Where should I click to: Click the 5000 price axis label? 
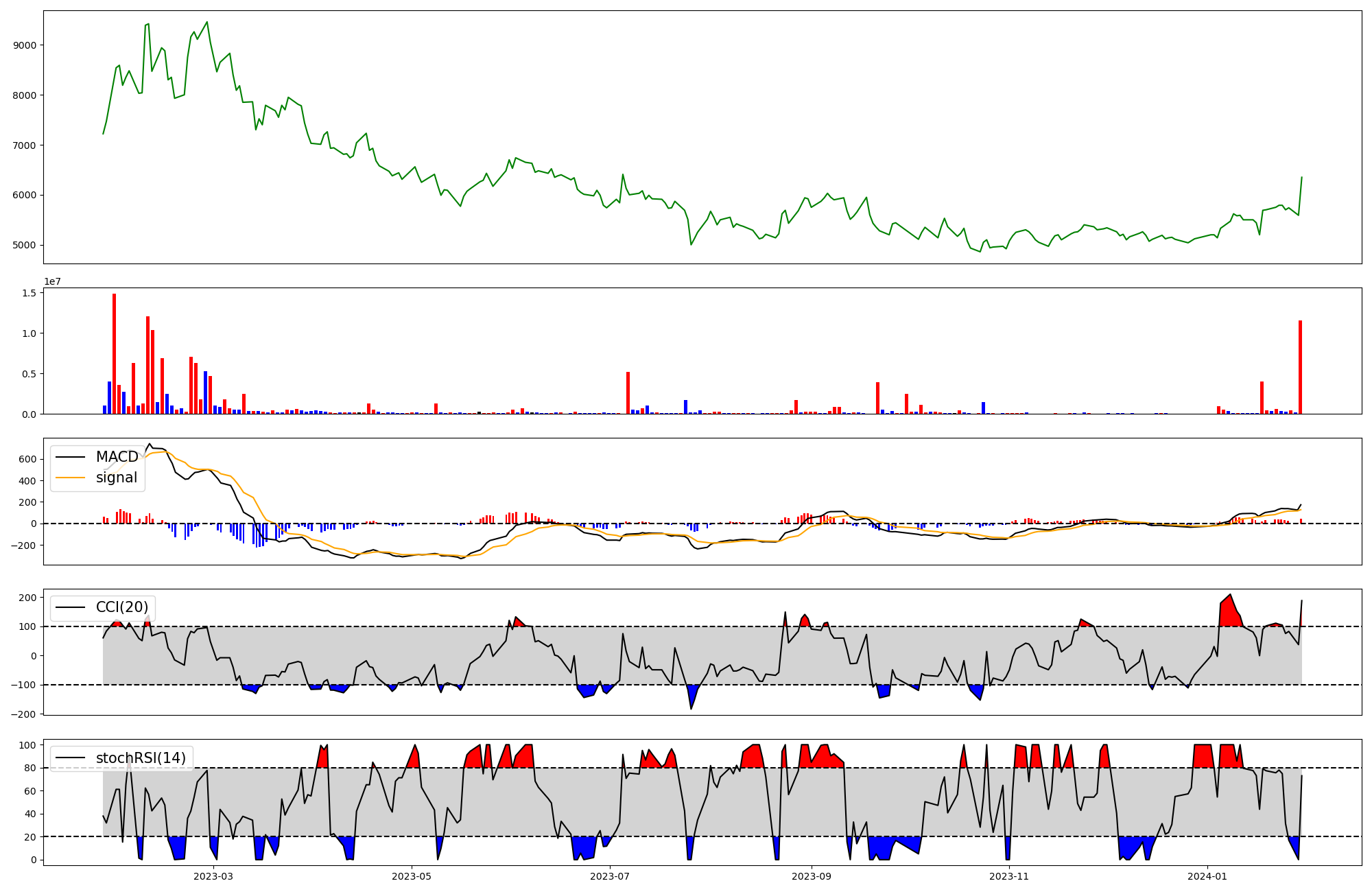click(x=26, y=245)
